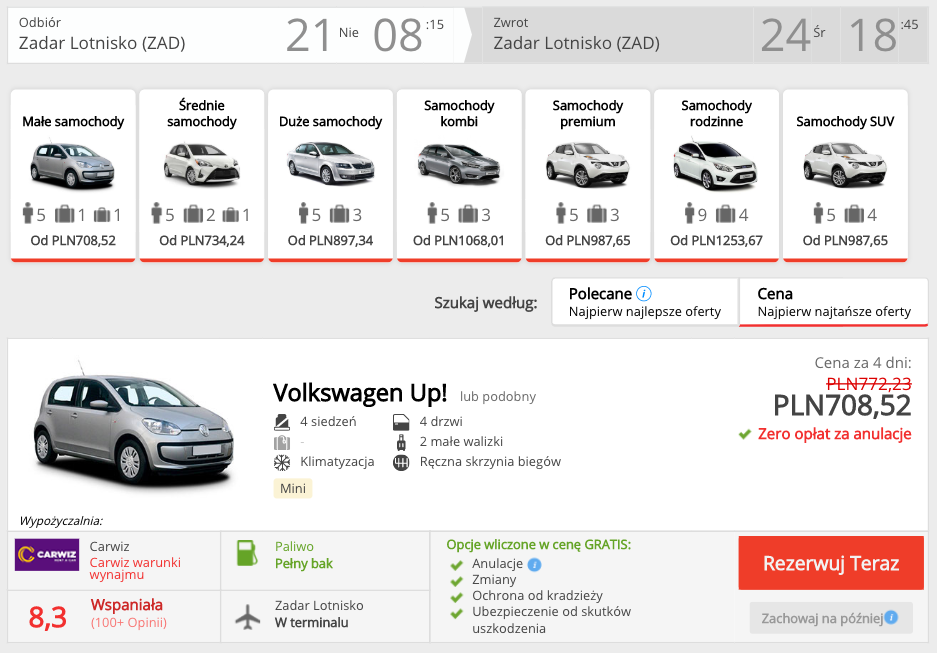Click the airplane icon by Zadar Lotnisko
Viewport: 937px width, 653px height.
(247, 617)
